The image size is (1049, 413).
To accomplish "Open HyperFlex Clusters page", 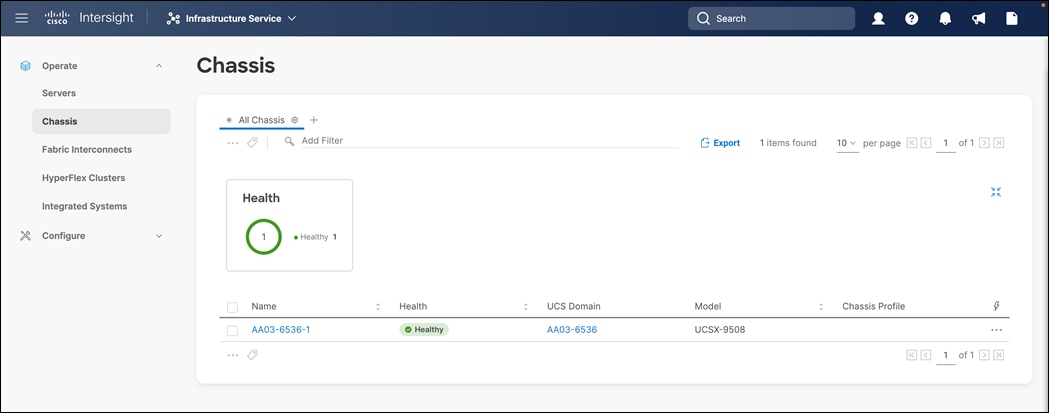I will (x=84, y=178).
